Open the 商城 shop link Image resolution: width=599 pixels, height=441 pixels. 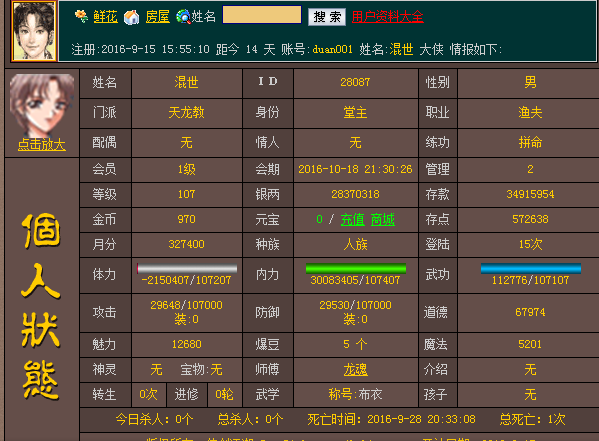click(x=382, y=219)
